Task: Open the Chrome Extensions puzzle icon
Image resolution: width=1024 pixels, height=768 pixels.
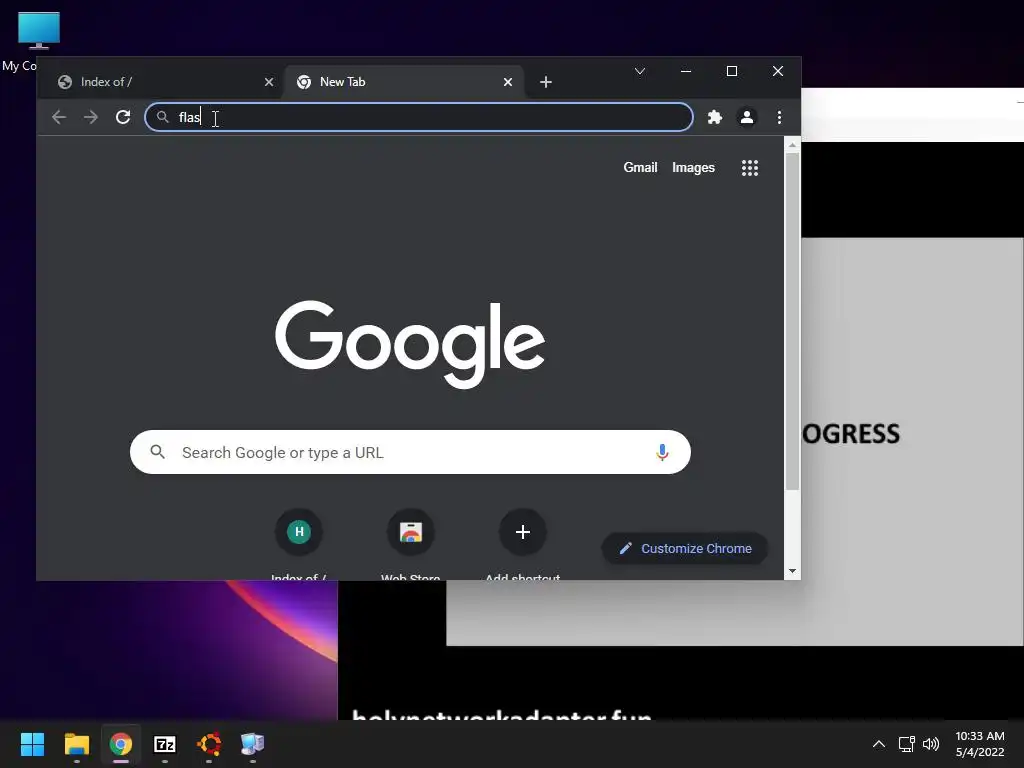Action: [715, 117]
